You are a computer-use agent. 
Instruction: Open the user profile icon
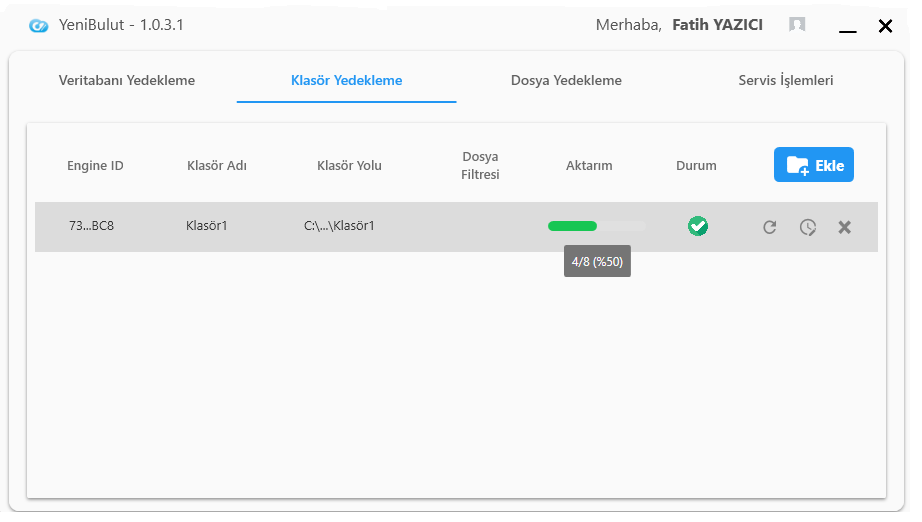(x=797, y=25)
